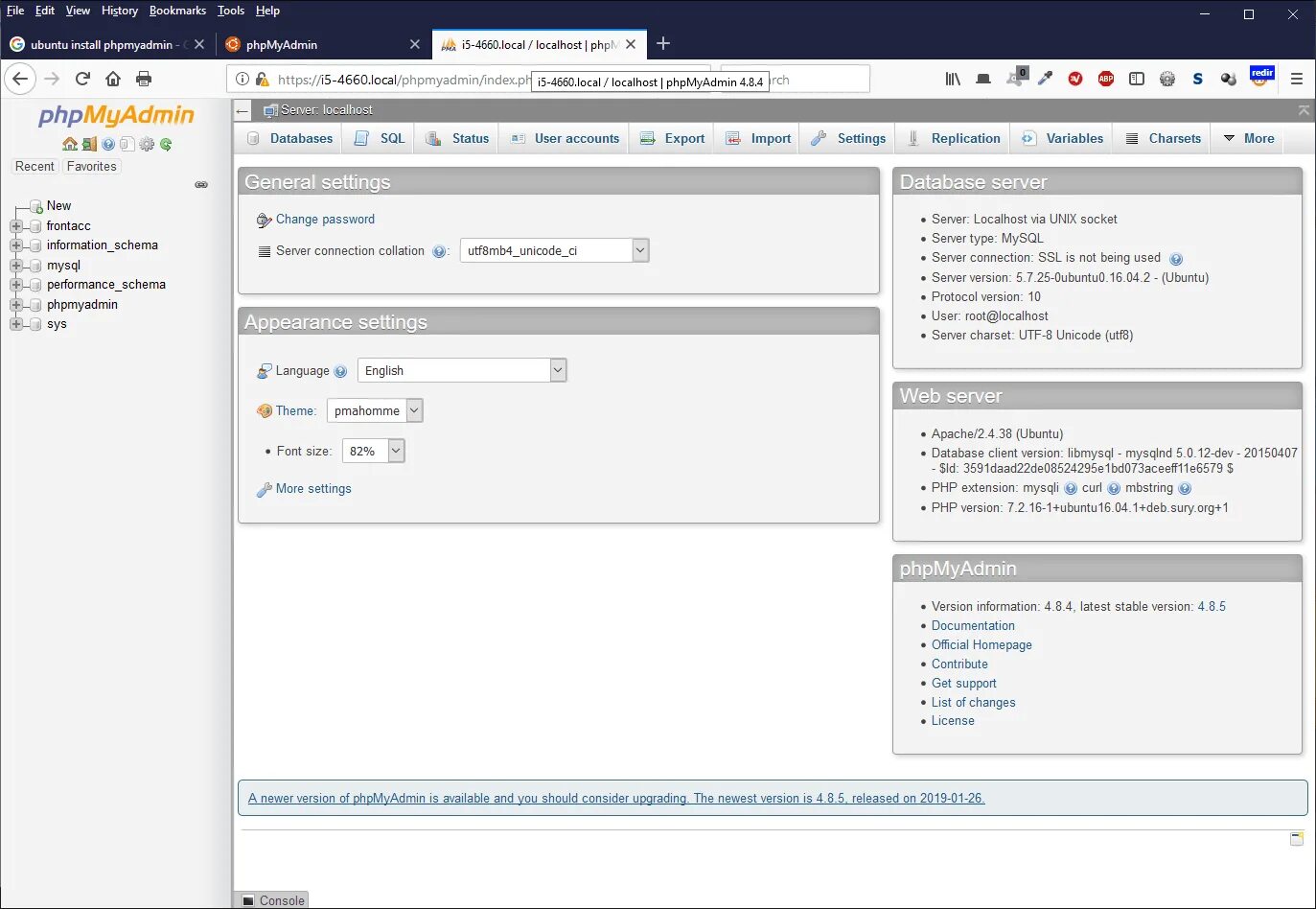This screenshot has height=909, width=1316.
Task: Click the Adblock Plus ABP extension icon
Action: pyautogui.click(x=1106, y=79)
